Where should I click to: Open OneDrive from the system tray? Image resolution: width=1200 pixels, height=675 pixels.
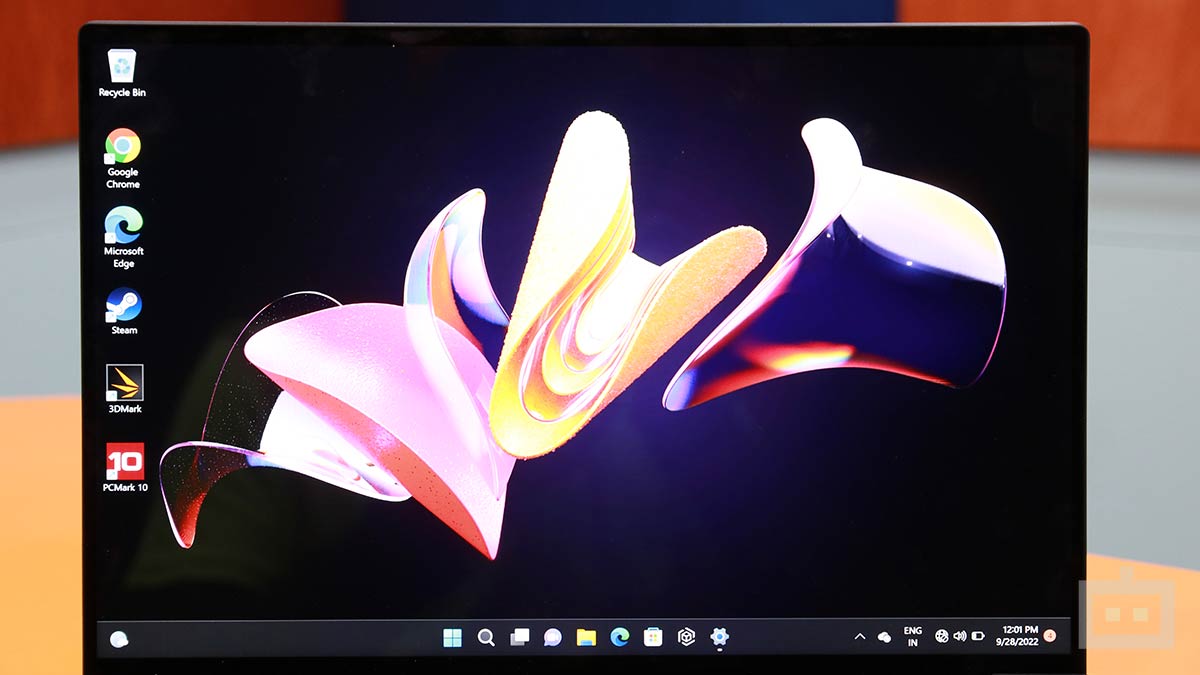[884, 635]
